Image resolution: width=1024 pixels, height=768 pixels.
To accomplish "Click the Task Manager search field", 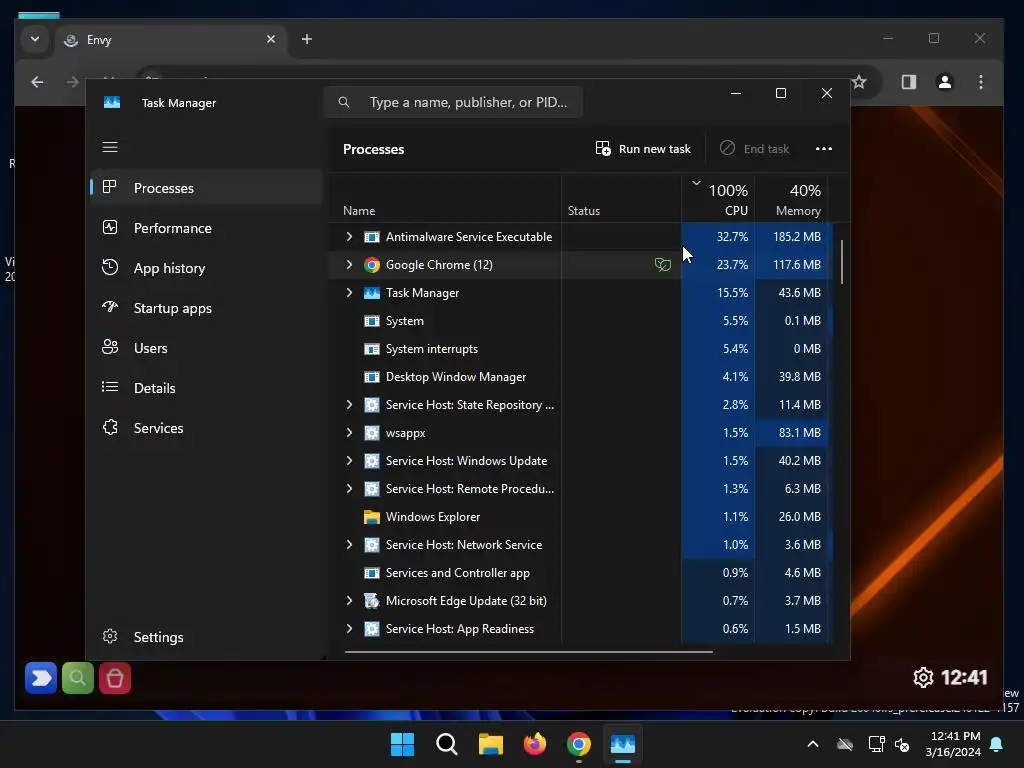I will coord(453,102).
